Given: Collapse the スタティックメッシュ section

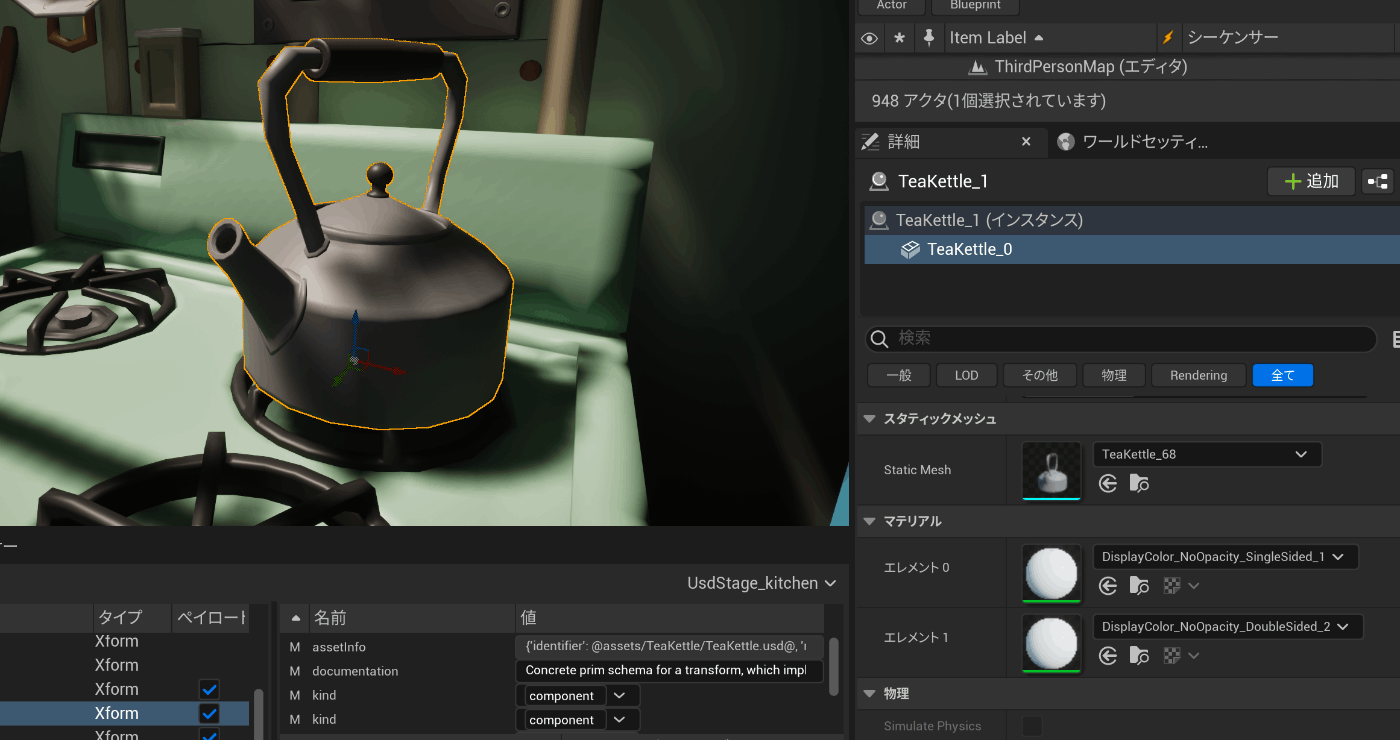Looking at the screenshot, I should [x=870, y=419].
